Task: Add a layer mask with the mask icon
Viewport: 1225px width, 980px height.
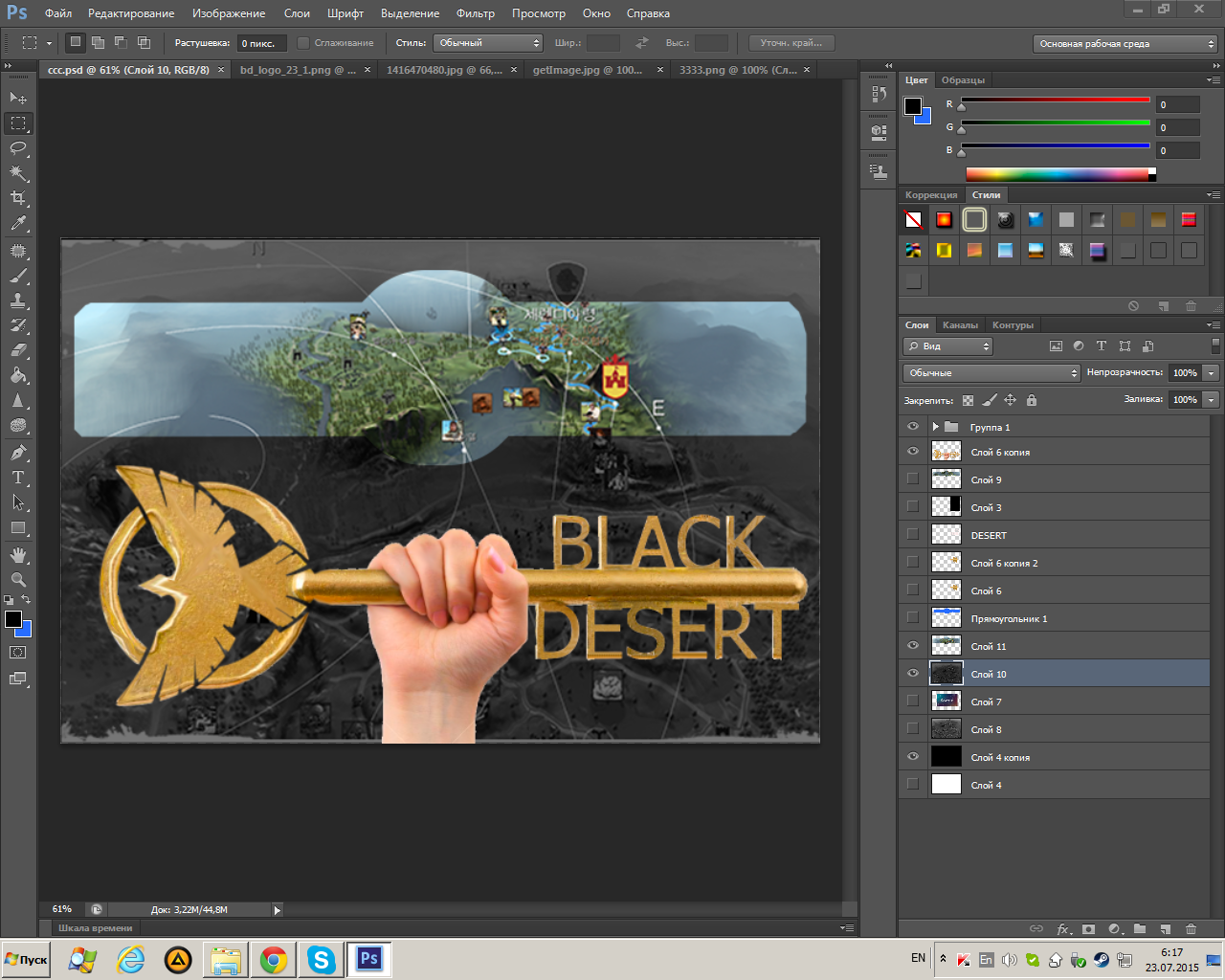Action: [x=1089, y=928]
